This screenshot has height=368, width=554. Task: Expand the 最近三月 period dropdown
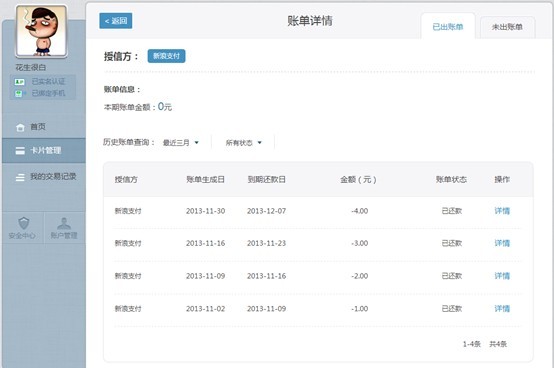(x=181, y=143)
